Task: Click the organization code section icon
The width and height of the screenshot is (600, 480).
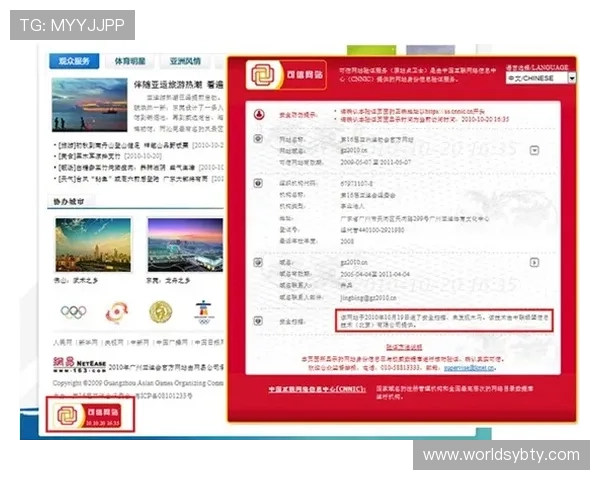Action: (x=258, y=183)
